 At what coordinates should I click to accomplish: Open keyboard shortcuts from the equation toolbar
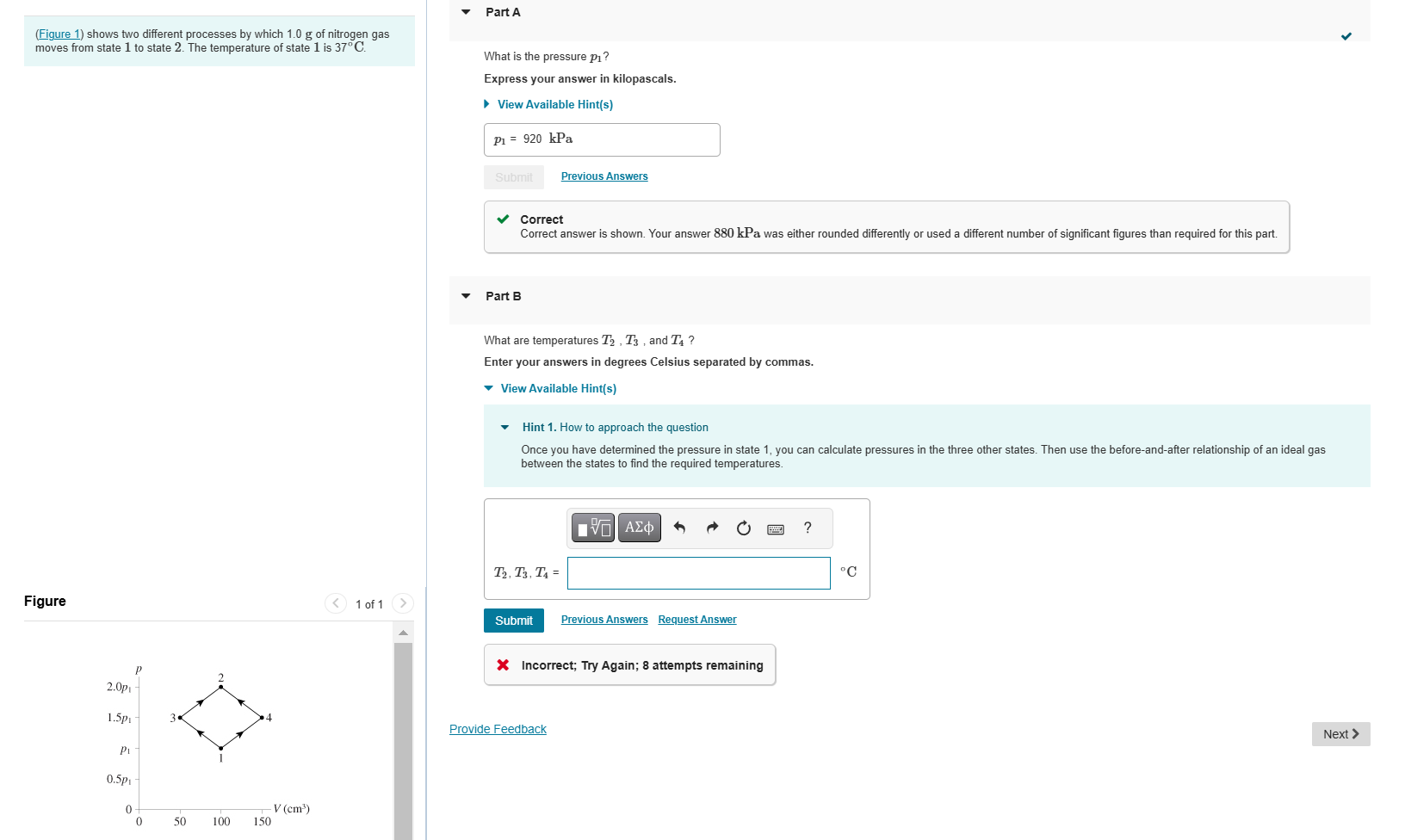point(775,528)
